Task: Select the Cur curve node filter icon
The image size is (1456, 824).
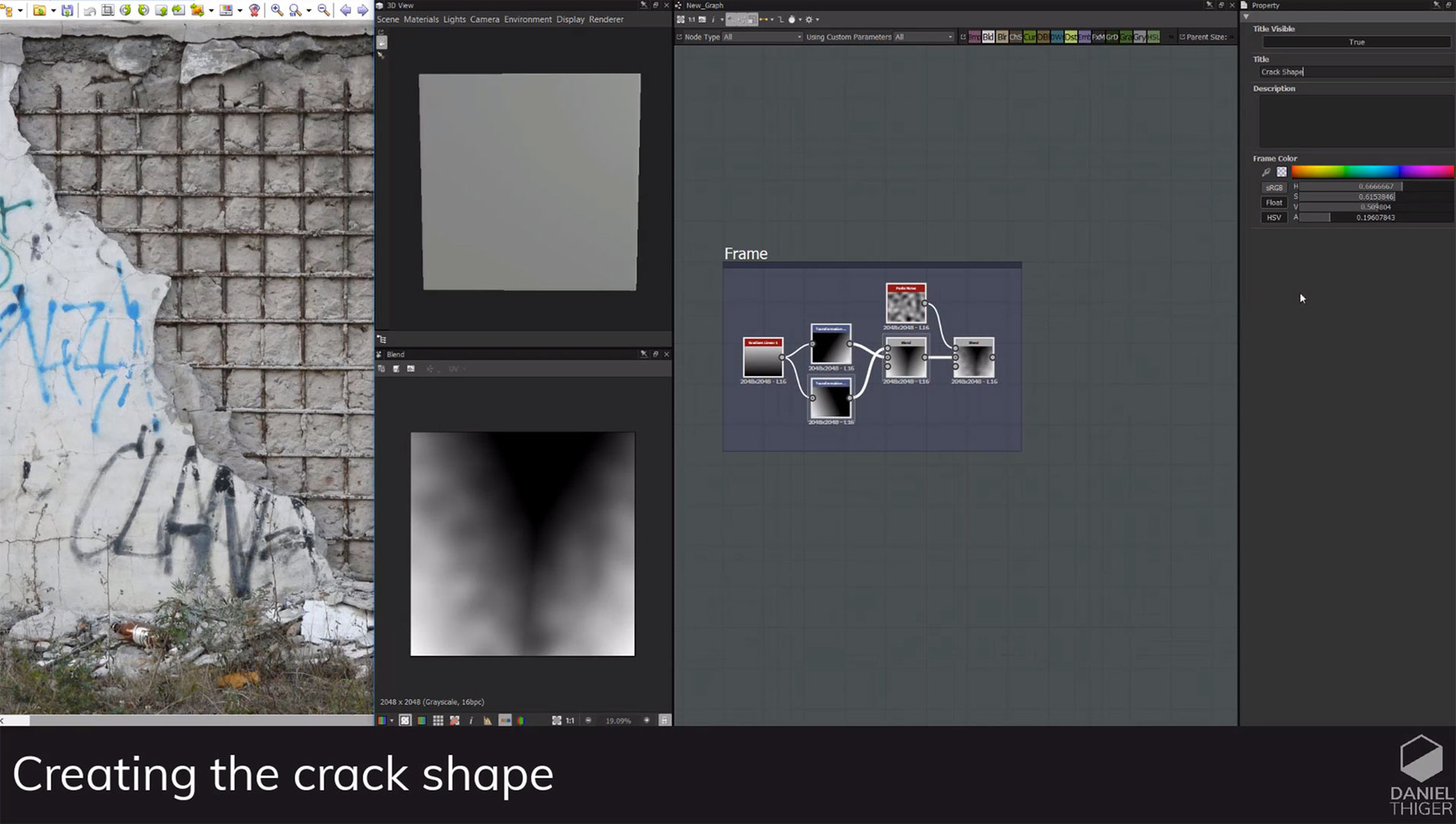Action: [1031, 36]
